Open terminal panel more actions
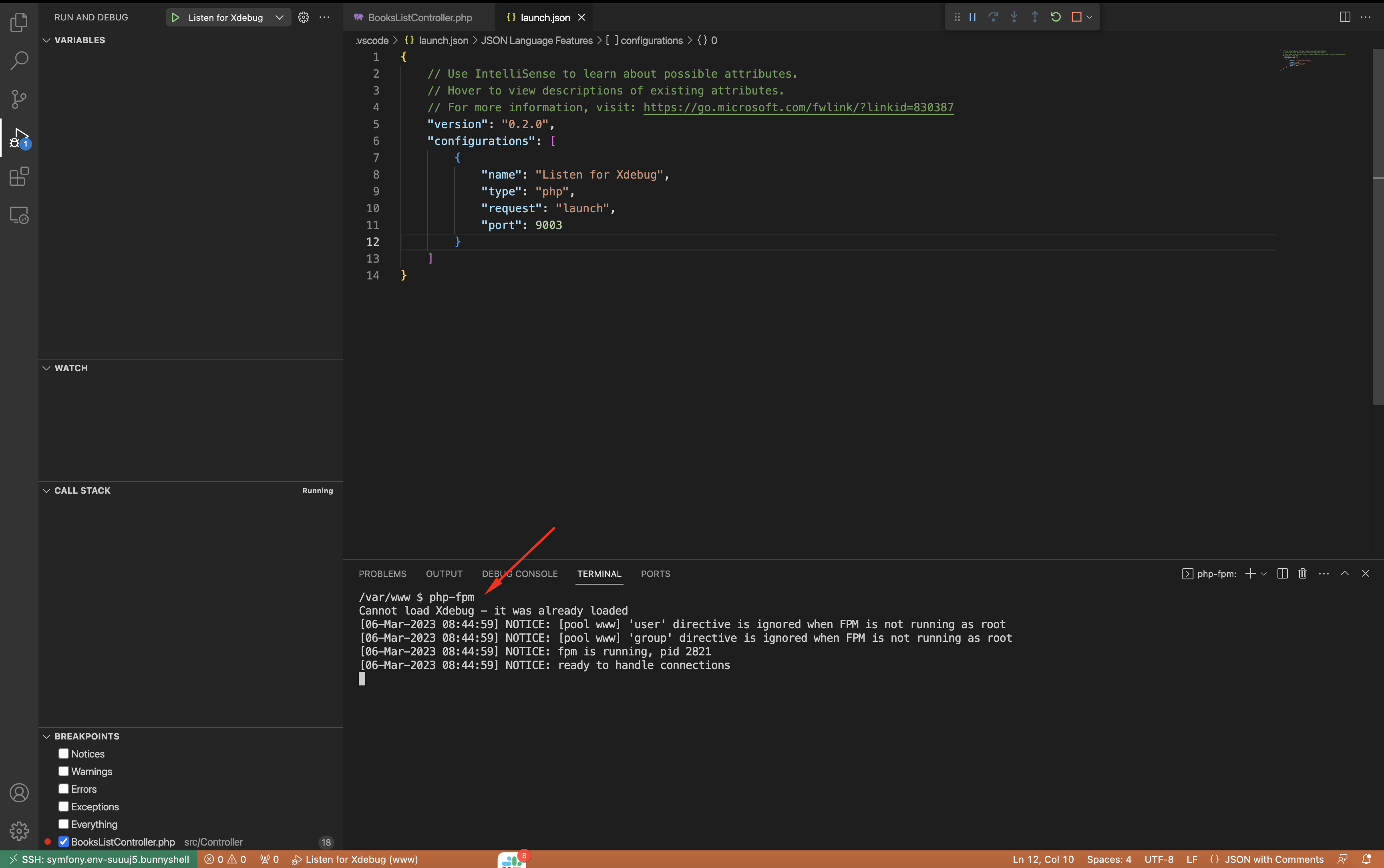The image size is (1384, 868). 1324,573
